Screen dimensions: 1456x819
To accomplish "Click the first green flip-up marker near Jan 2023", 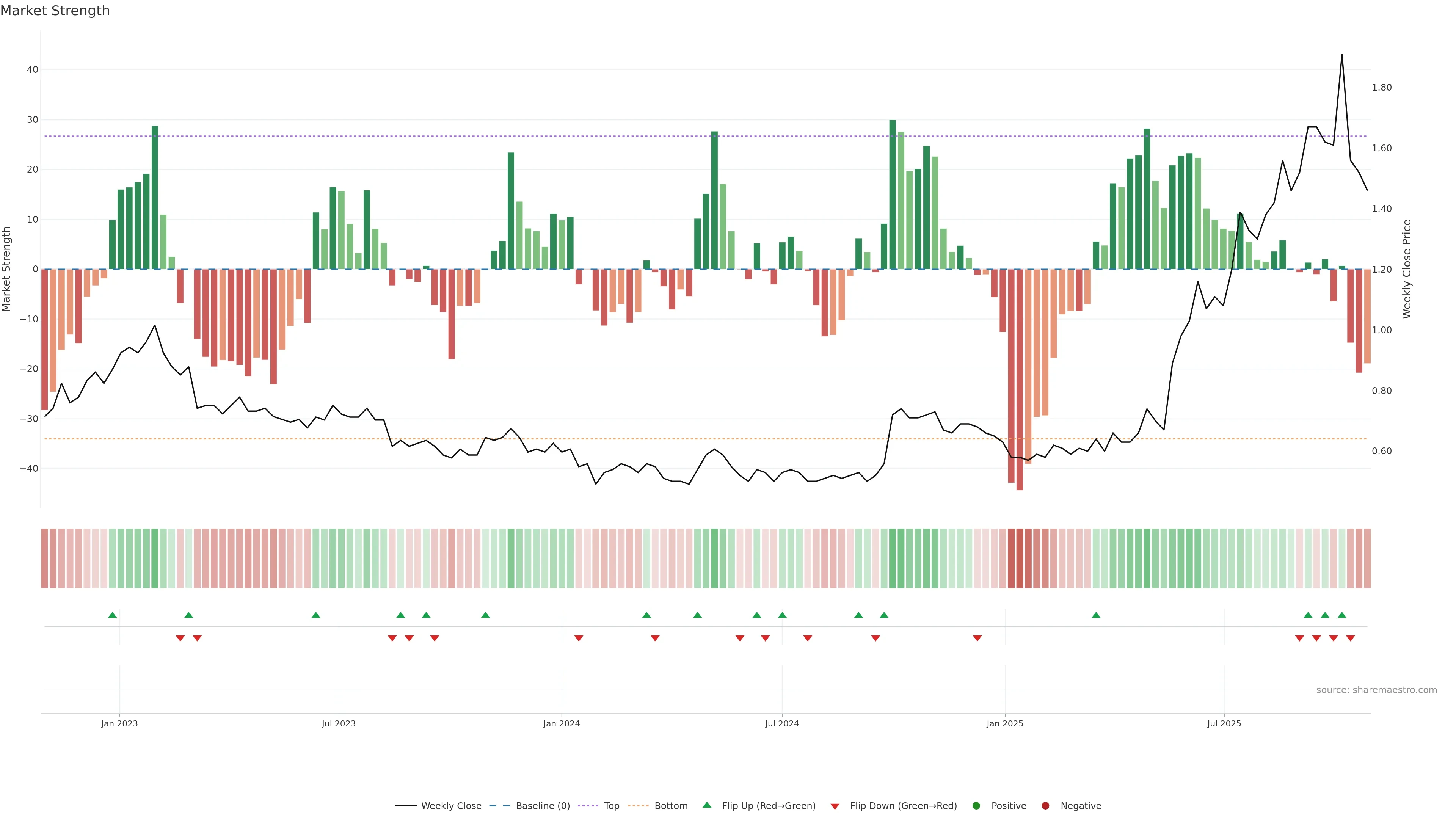I will 113,615.
